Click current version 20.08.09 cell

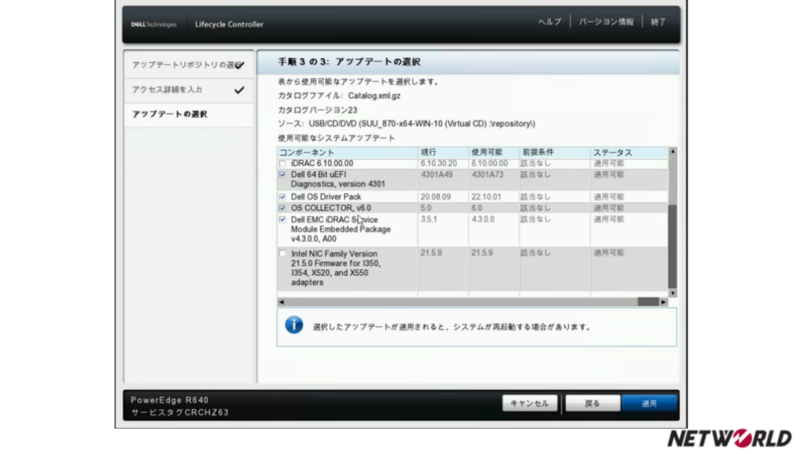click(x=436, y=197)
